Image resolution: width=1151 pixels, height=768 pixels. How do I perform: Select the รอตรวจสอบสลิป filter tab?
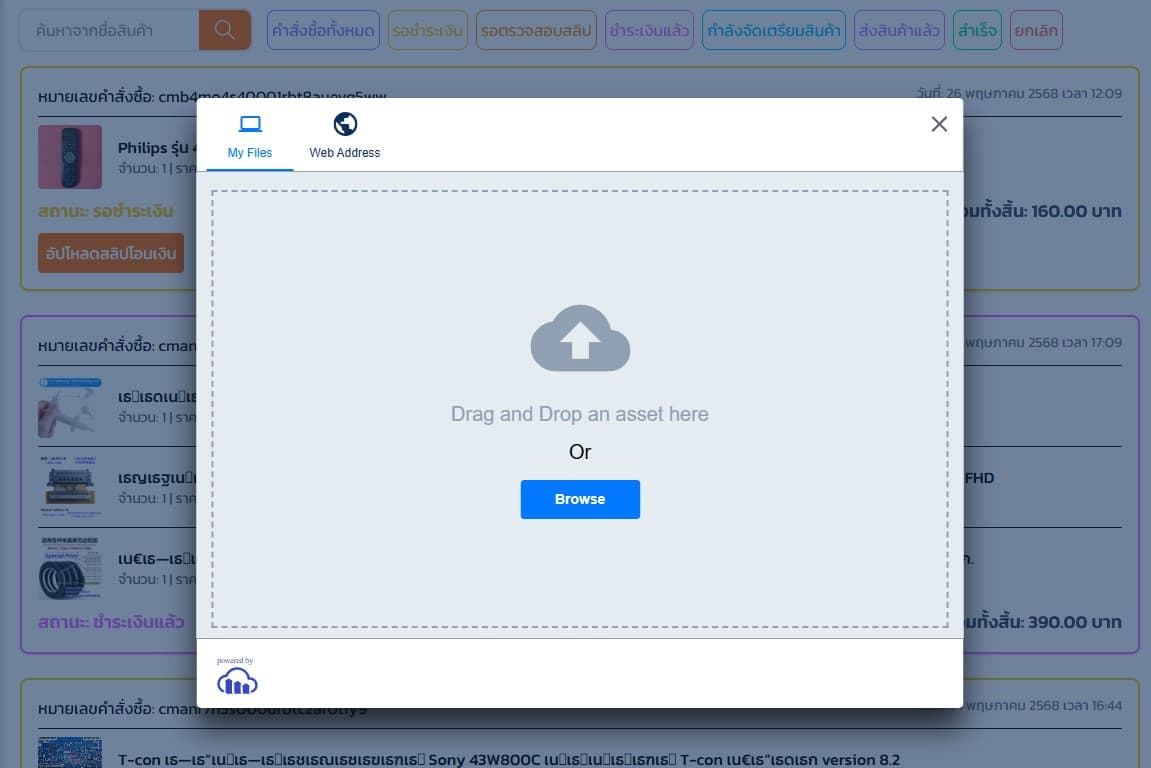point(536,30)
